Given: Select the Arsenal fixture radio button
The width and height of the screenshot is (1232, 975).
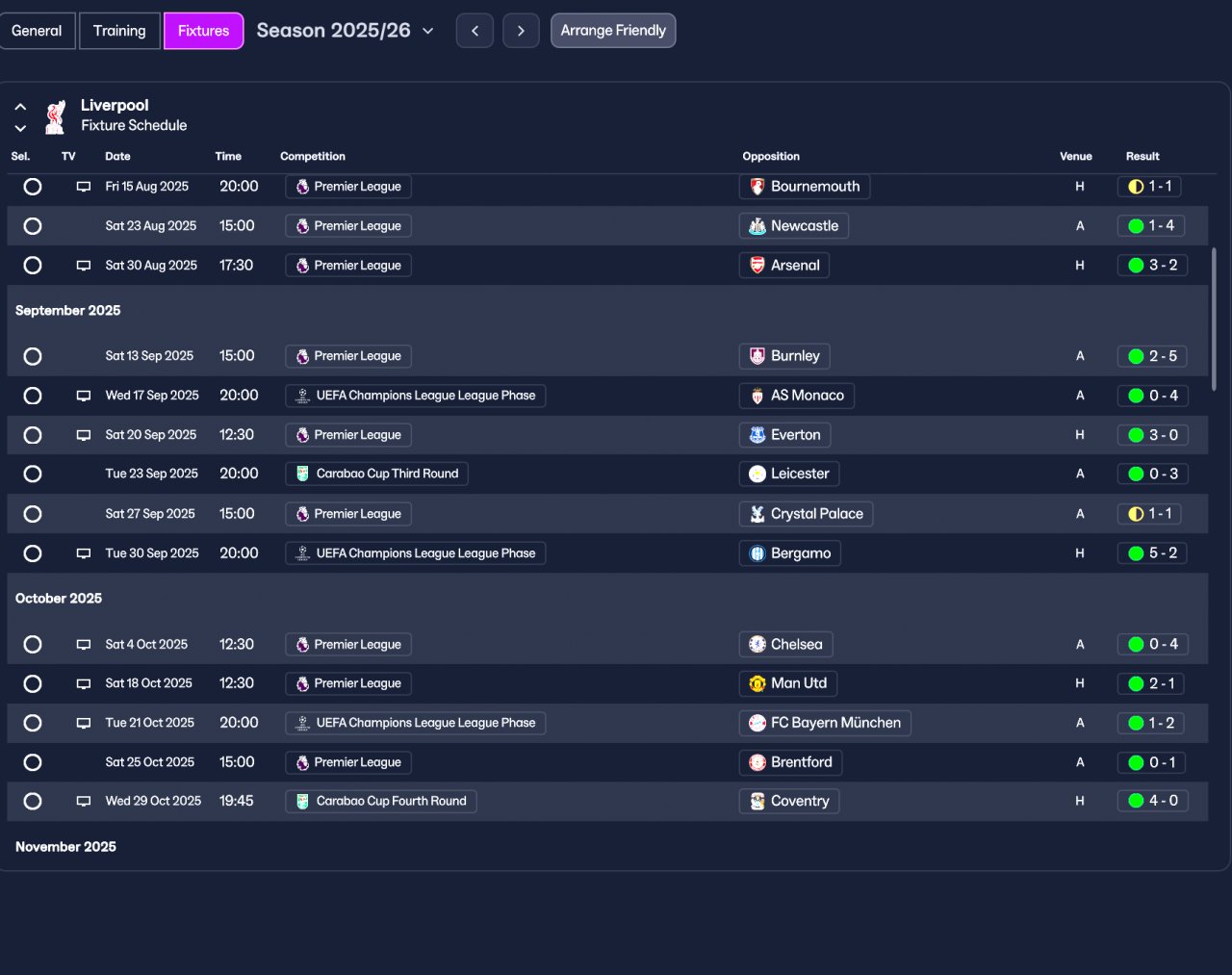Looking at the screenshot, I should point(33,266).
